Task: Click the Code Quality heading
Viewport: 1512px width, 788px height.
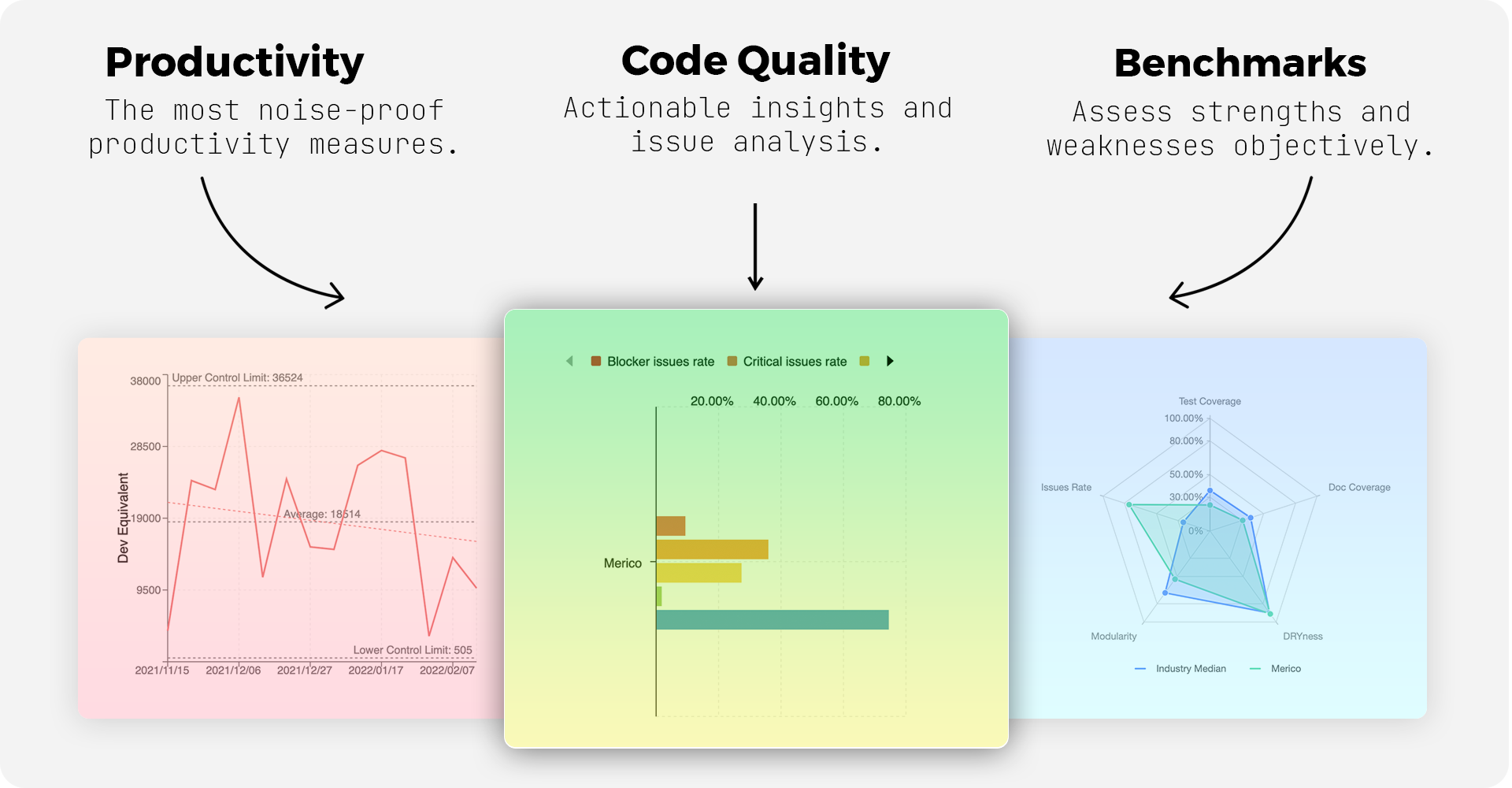Action: point(755,61)
